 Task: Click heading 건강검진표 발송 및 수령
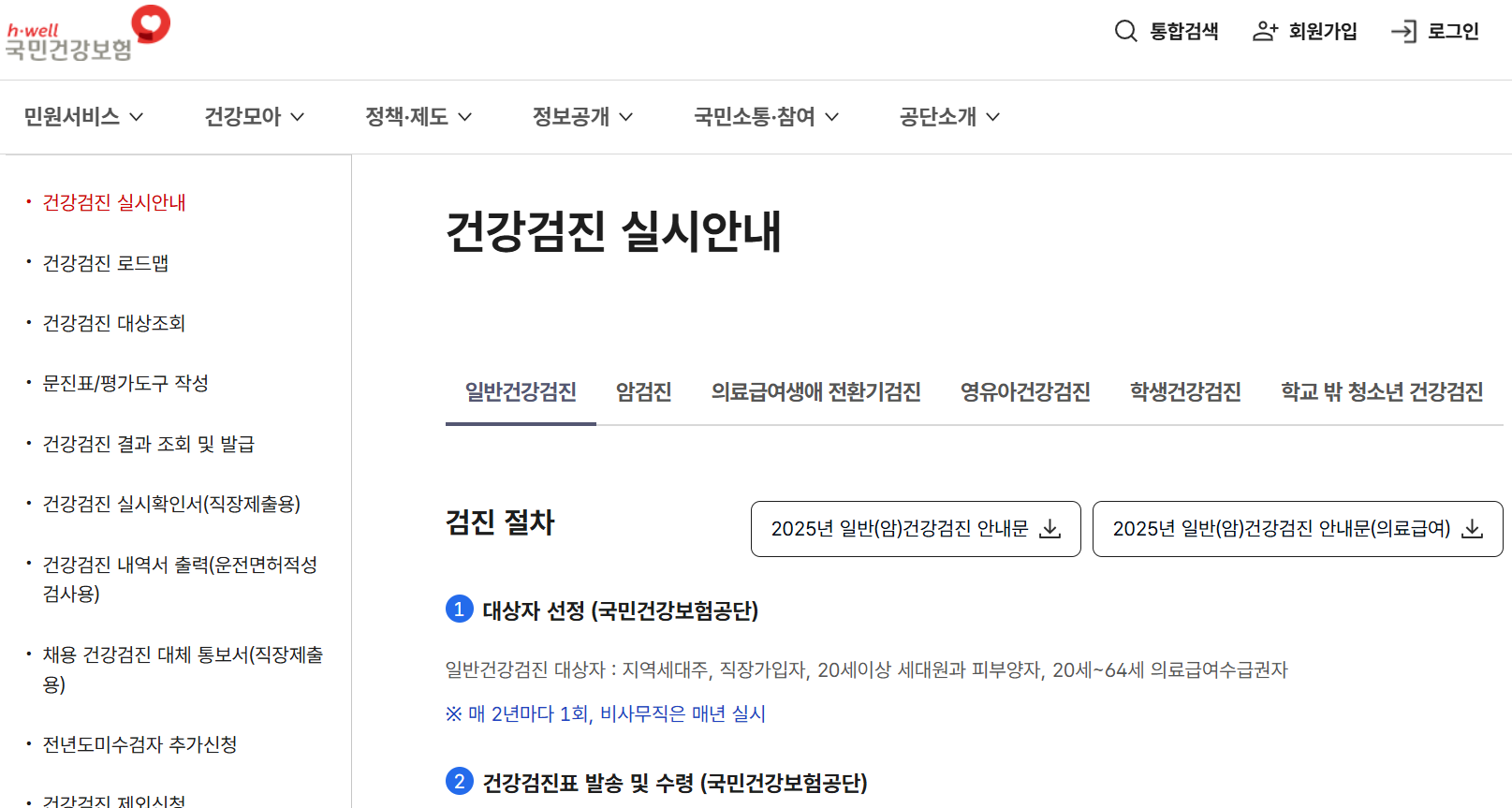point(675,783)
